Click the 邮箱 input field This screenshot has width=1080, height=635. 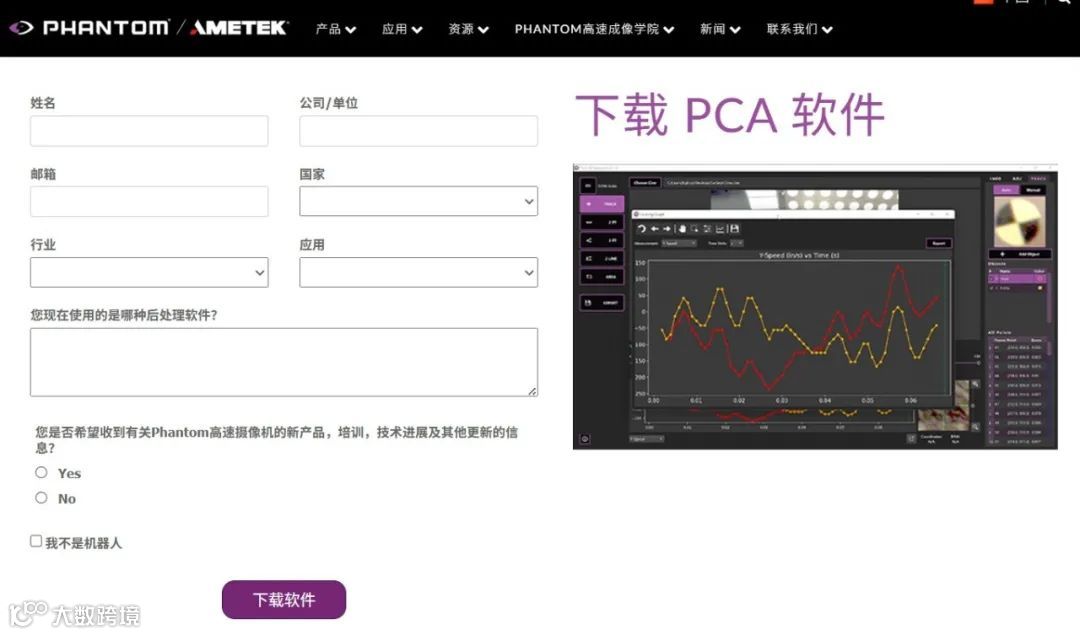(149, 202)
